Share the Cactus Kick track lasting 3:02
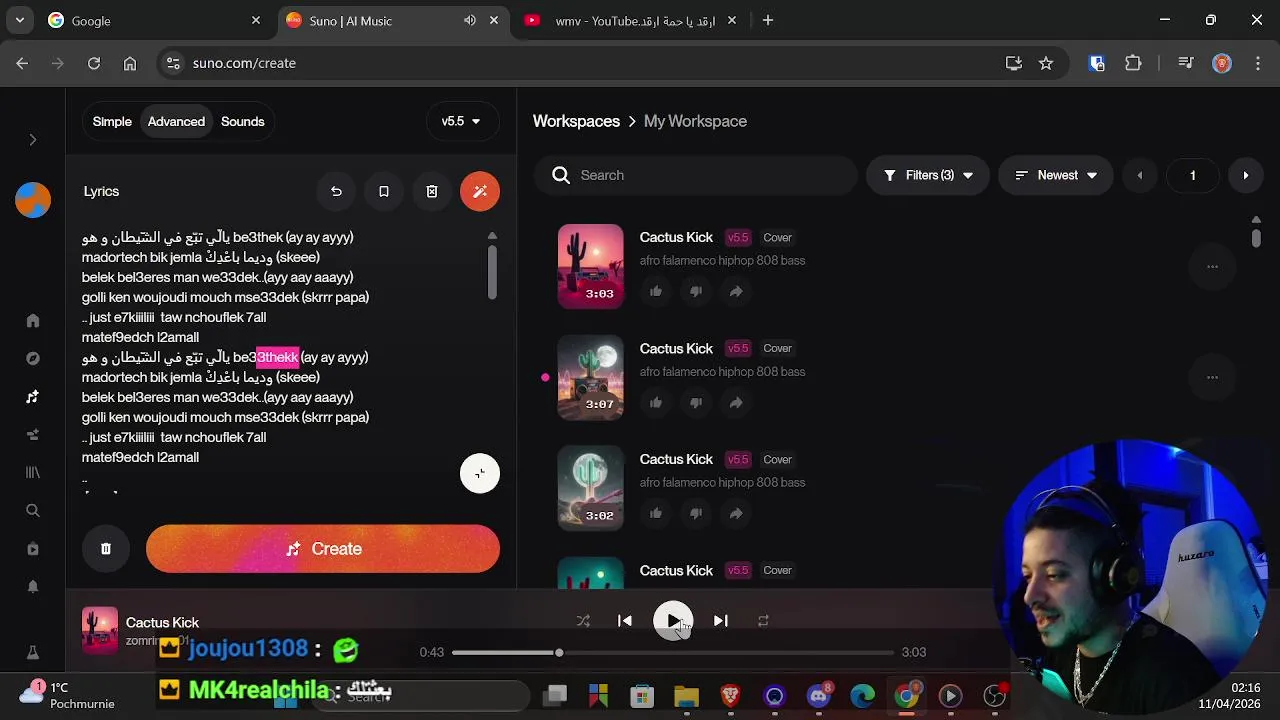The image size is (1280, 720). 736,513
